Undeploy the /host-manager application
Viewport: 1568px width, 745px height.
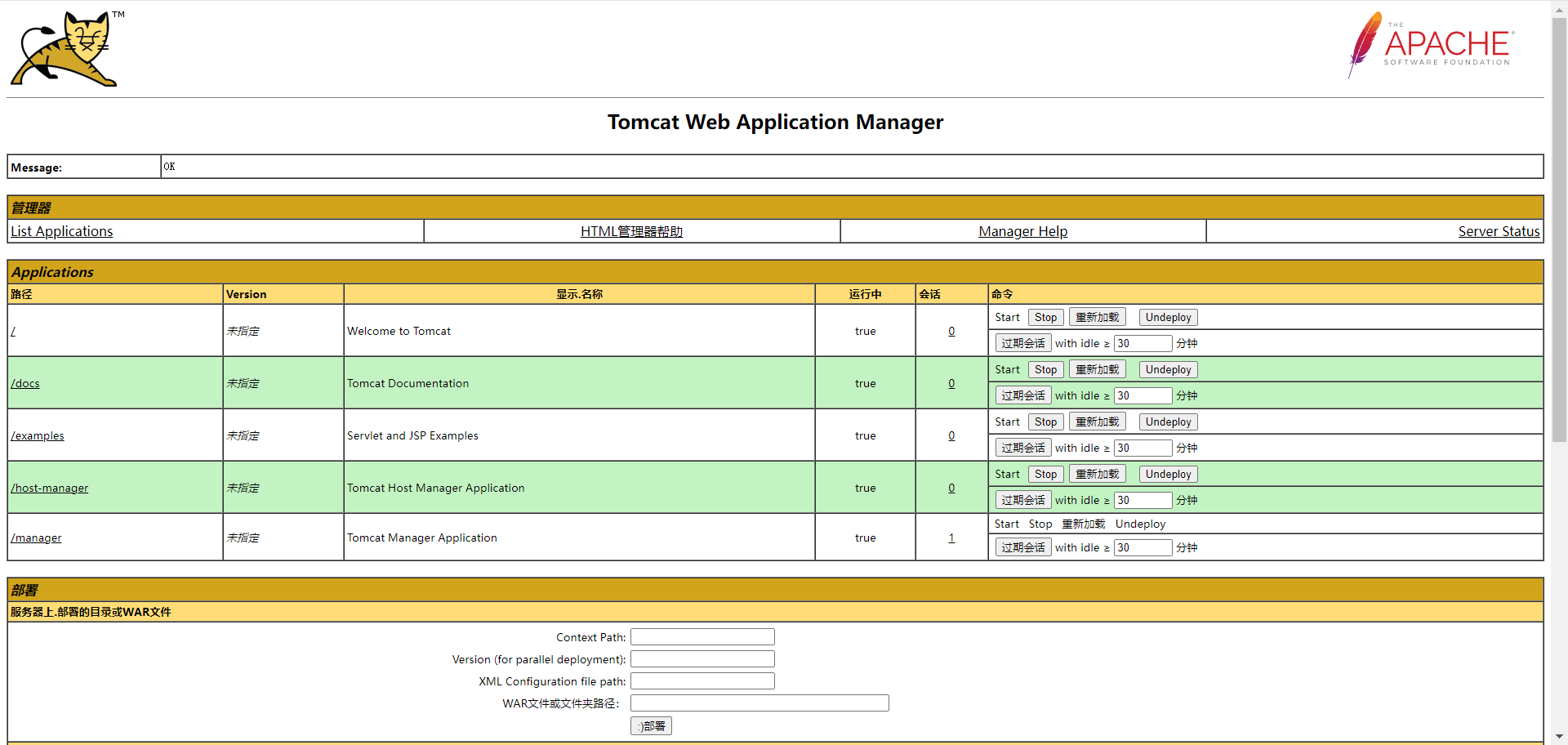point(1168,474)
